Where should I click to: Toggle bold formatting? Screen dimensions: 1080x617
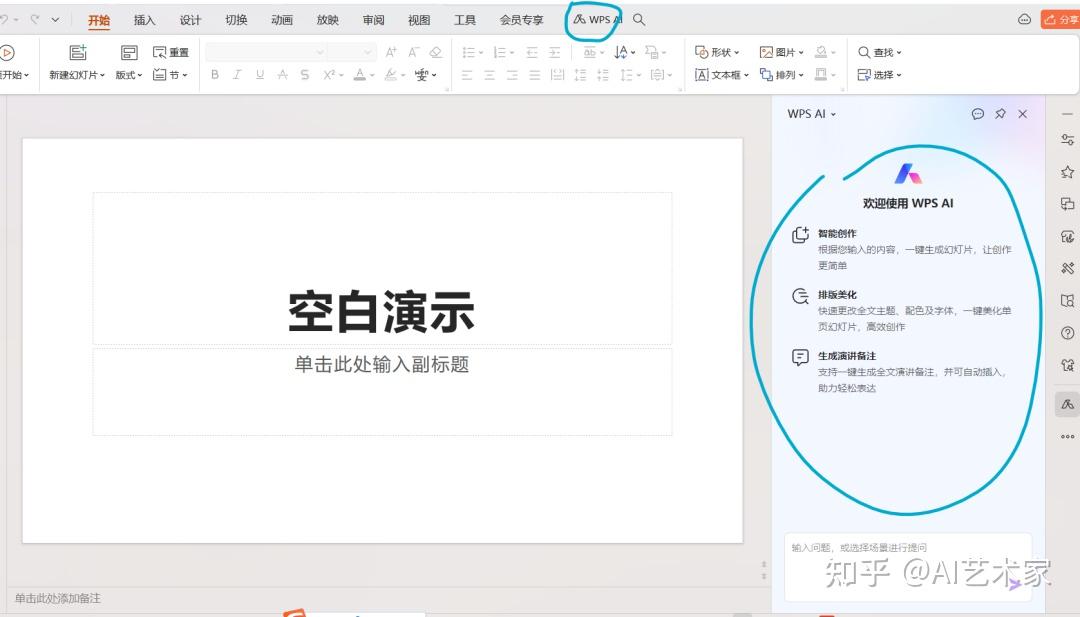[214, 73]
